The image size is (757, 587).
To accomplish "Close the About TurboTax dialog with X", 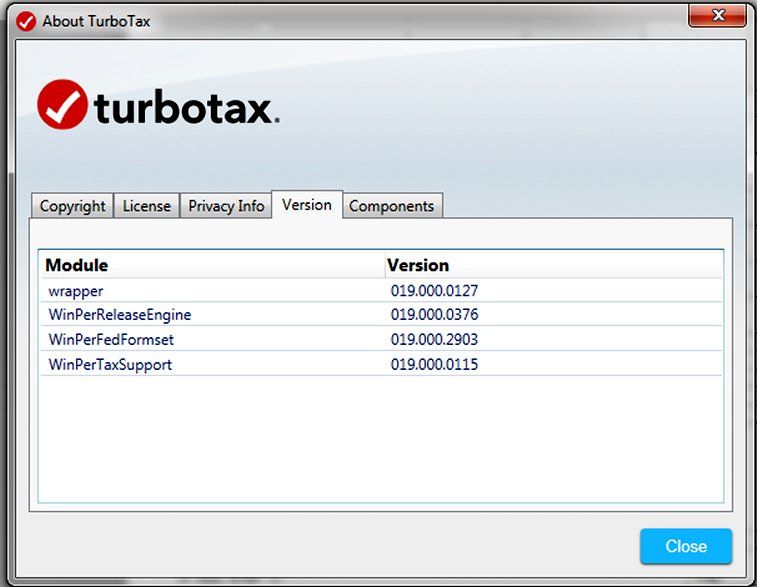I will (717, 15).
